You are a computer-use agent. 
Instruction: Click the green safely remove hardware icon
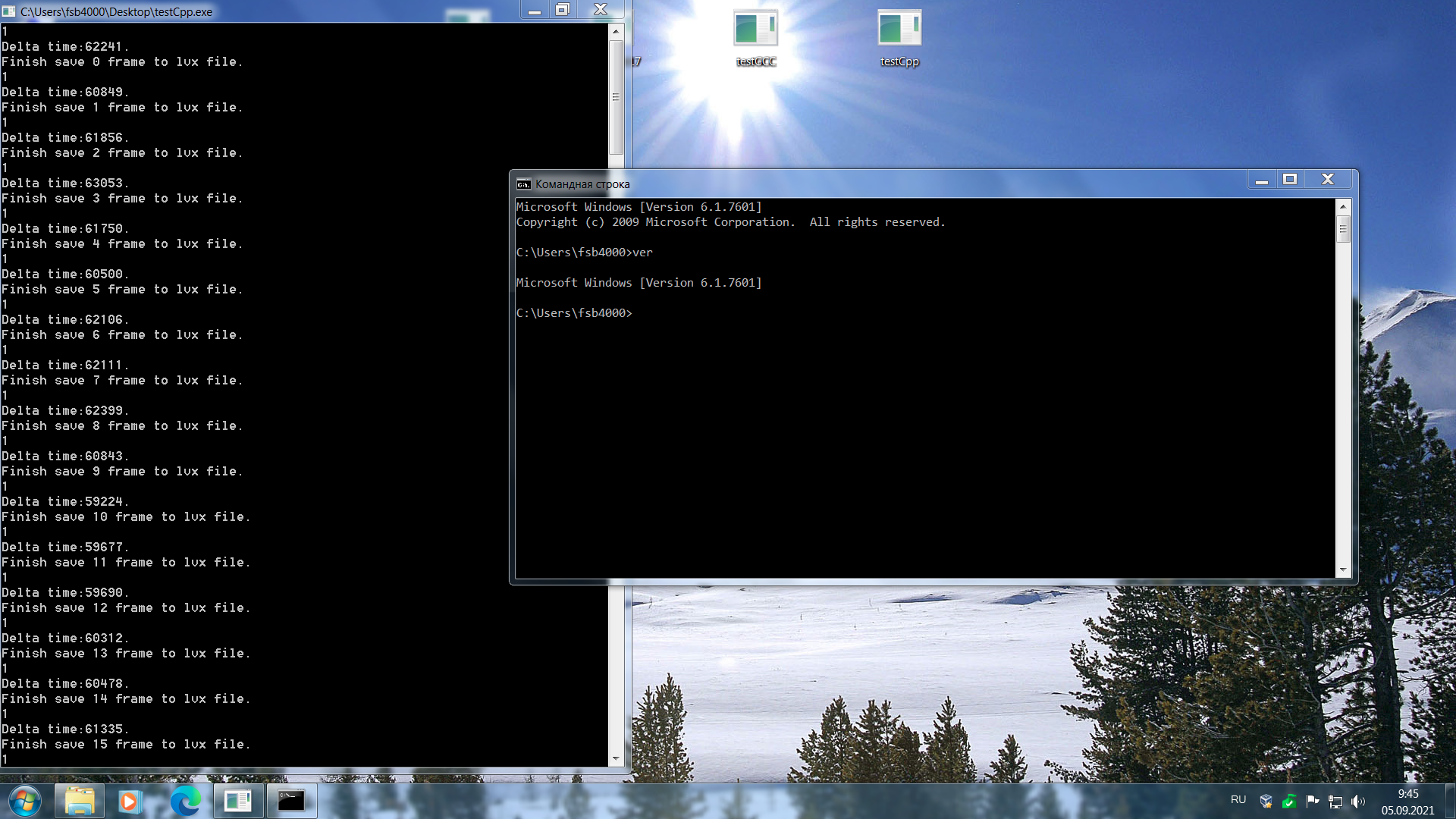tap(1289, 801)
